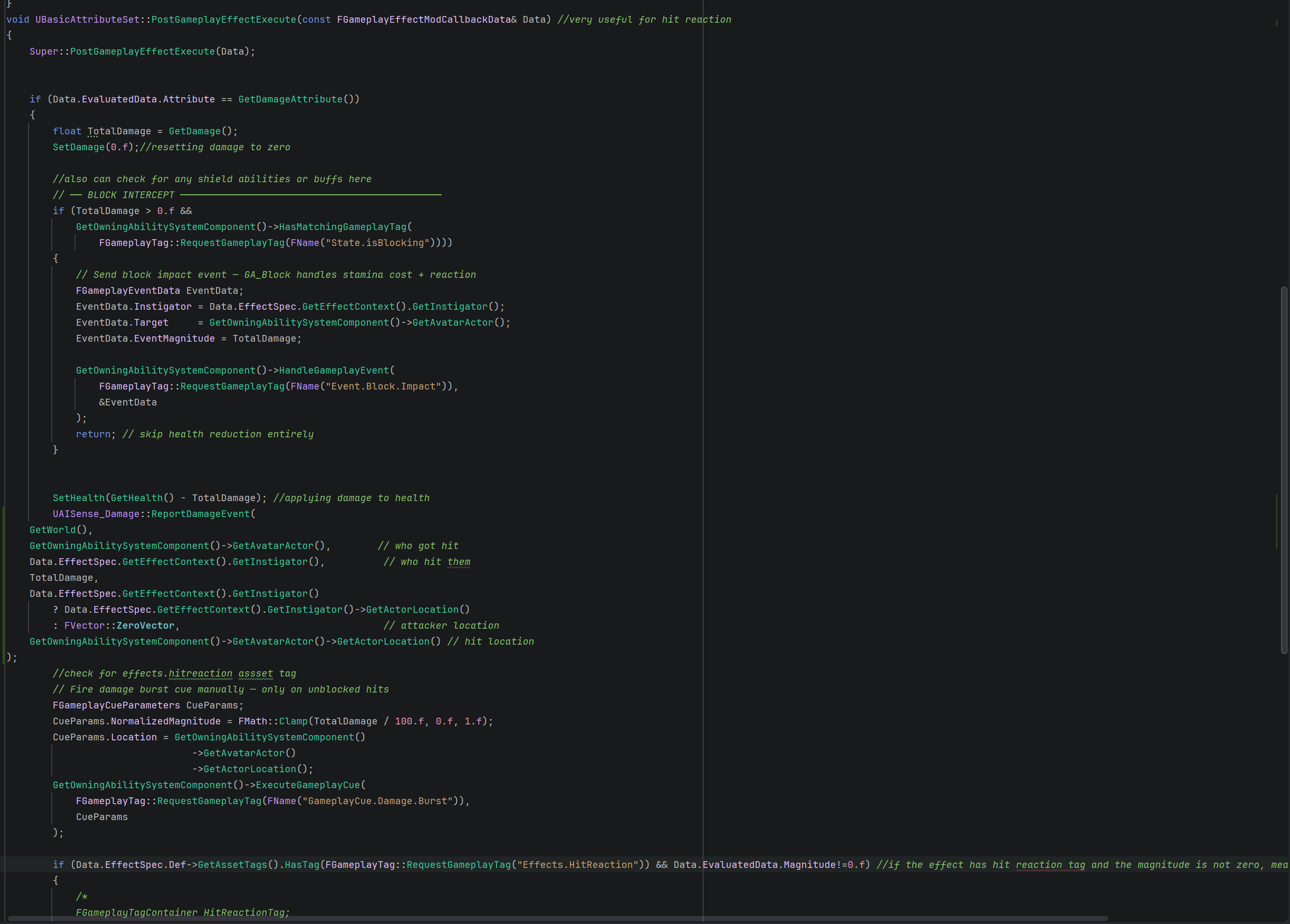Screen dimensions: 1290x924
Task: Click the 'hit location' comment
Action: [490, 640]
